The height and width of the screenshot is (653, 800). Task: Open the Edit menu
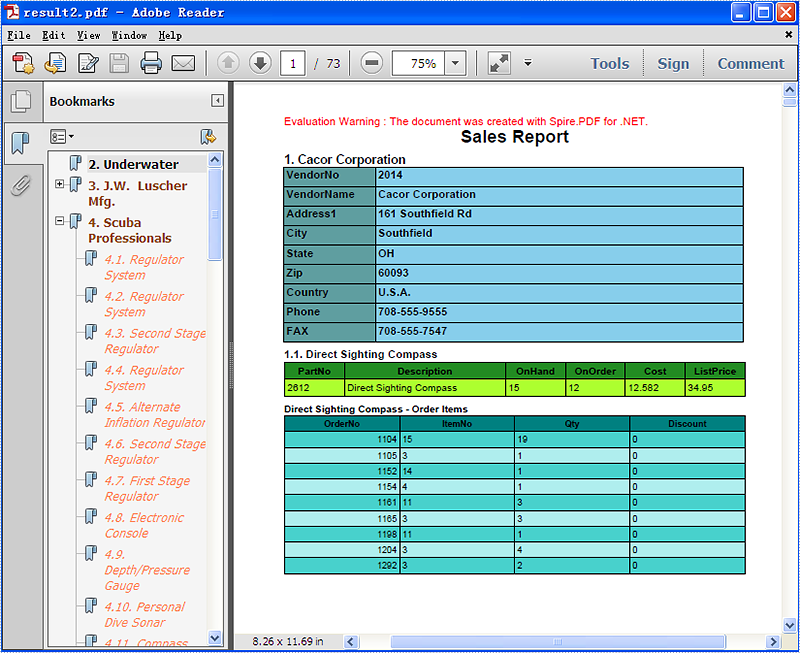[x=53, y=35]
